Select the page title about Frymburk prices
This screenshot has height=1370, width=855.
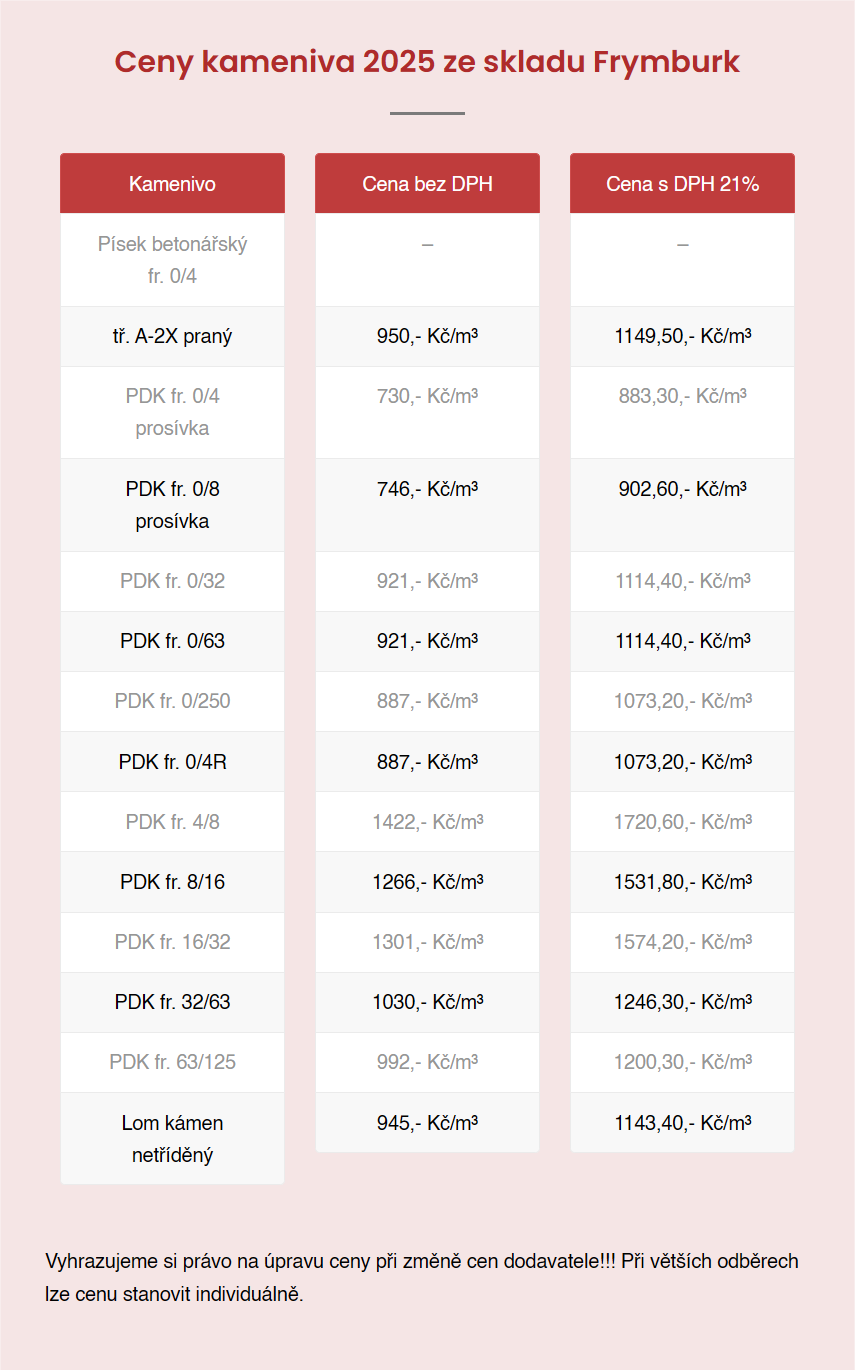[x=427, y=62]
